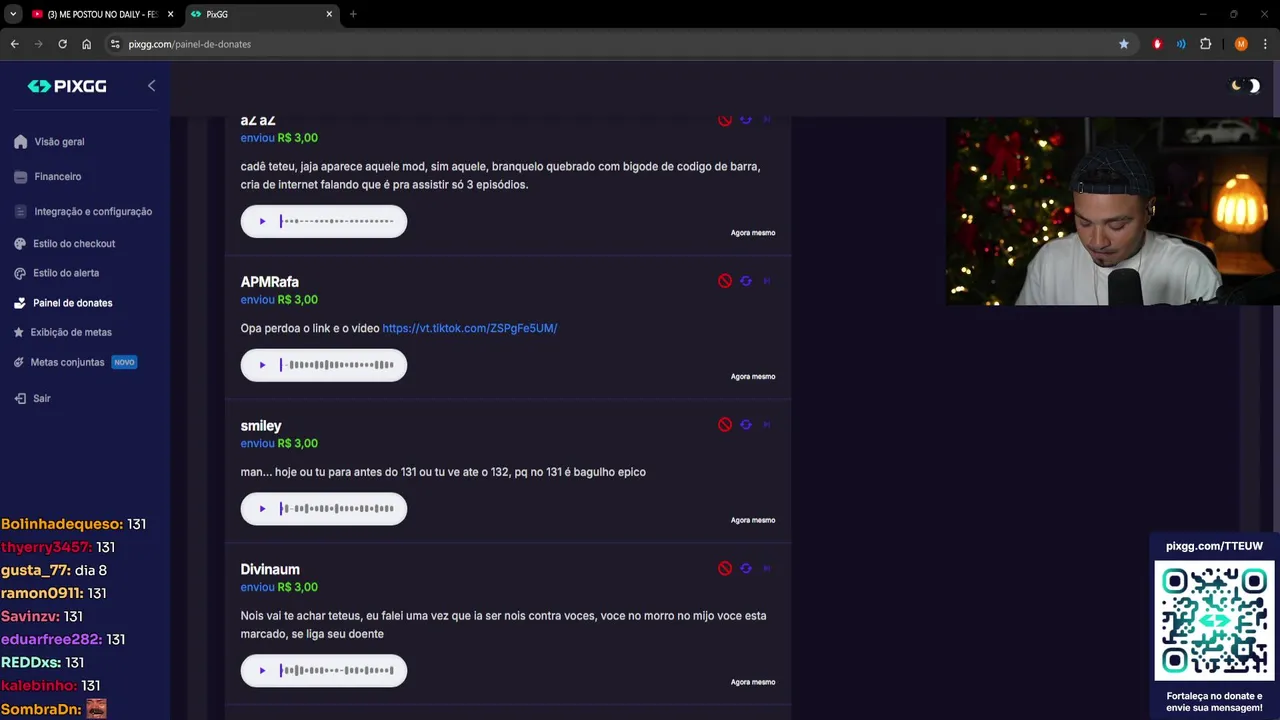The width and height of the screenshot is (1280, 720).
Task: Open a new browser tab
Action: tap(353, 14)
